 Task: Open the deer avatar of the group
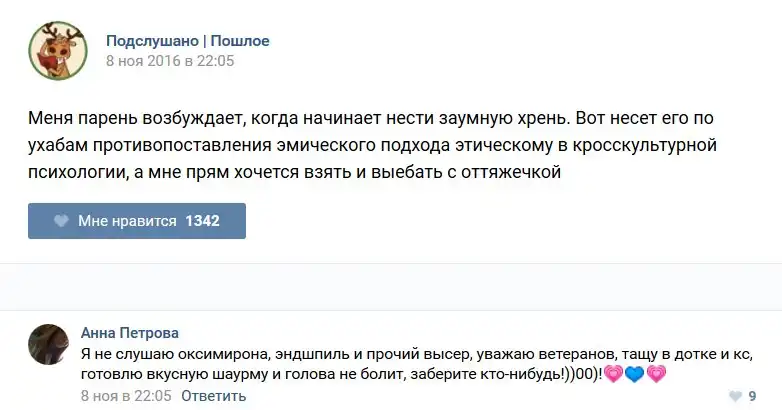click(x=54, y=49)
